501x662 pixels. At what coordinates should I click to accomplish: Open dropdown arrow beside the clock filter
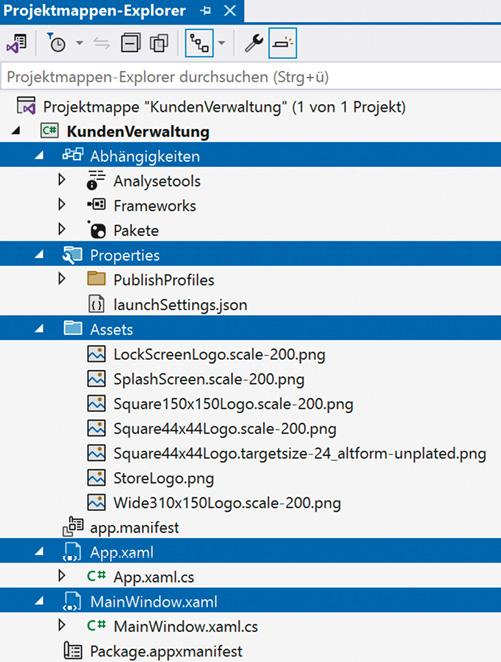click(79, 43)
